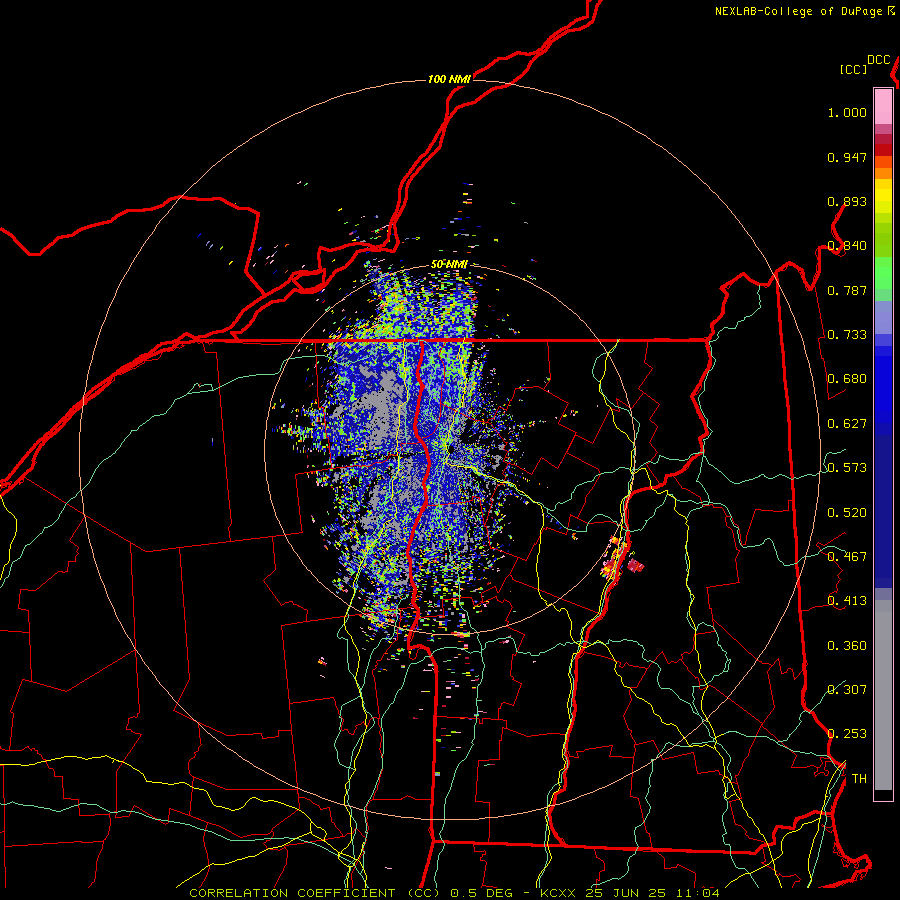The width and height of the screenshot is (900, 900).
Task: Click the yellow segment of the color bar
Action: [883, 196]
